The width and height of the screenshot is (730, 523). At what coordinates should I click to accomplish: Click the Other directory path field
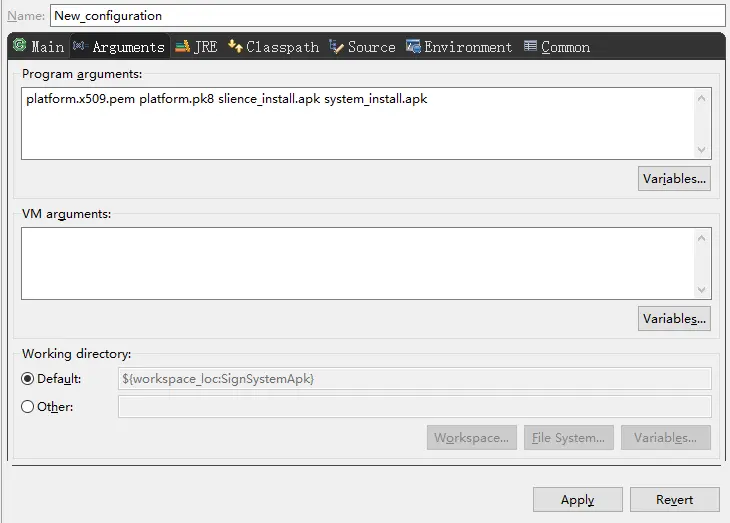point(414,407)
